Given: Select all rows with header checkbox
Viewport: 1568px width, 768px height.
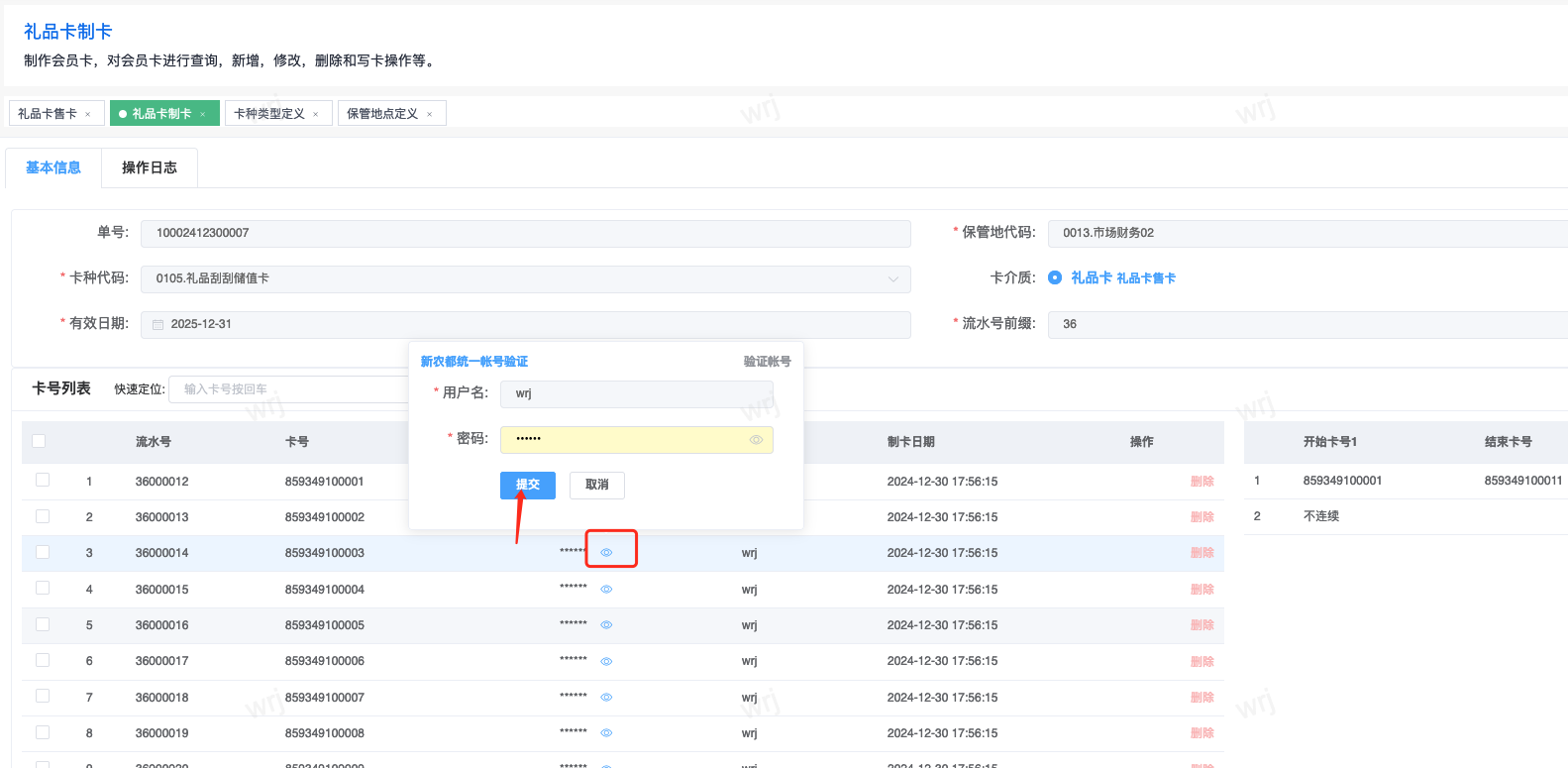Looking at the screenshot, I should pyautogui.click(x=39, y=441).
